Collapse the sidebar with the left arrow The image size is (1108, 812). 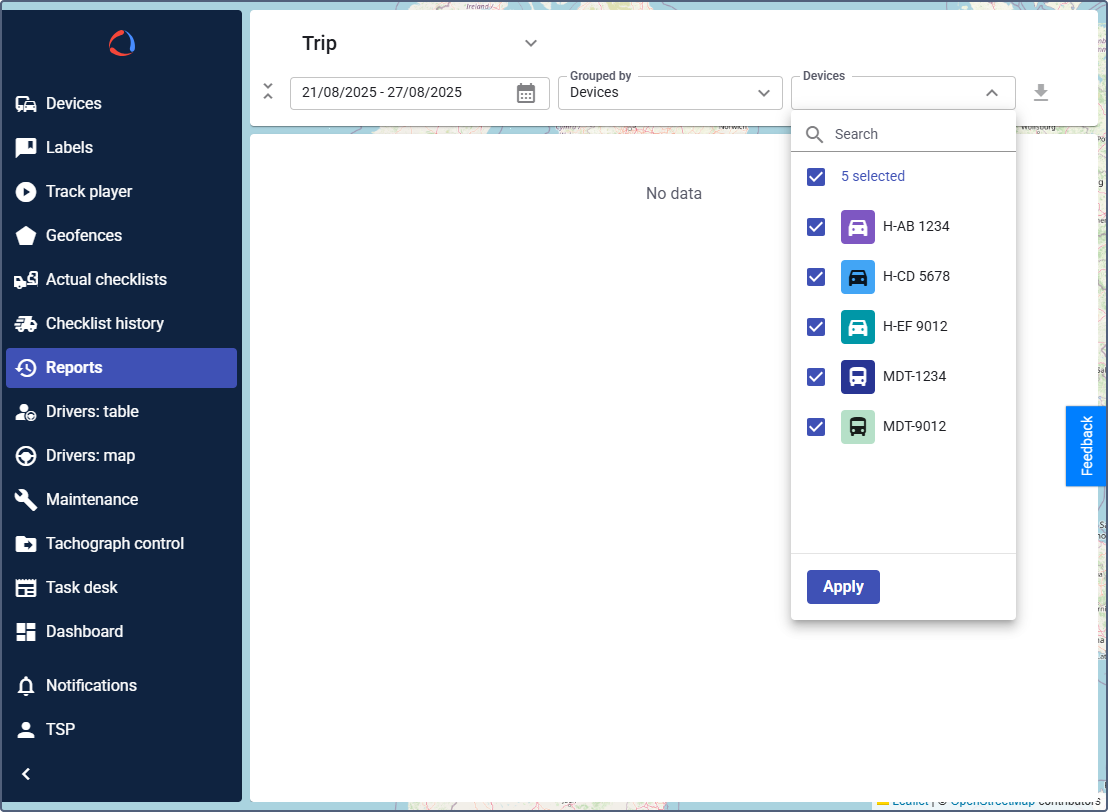(26, 774)
